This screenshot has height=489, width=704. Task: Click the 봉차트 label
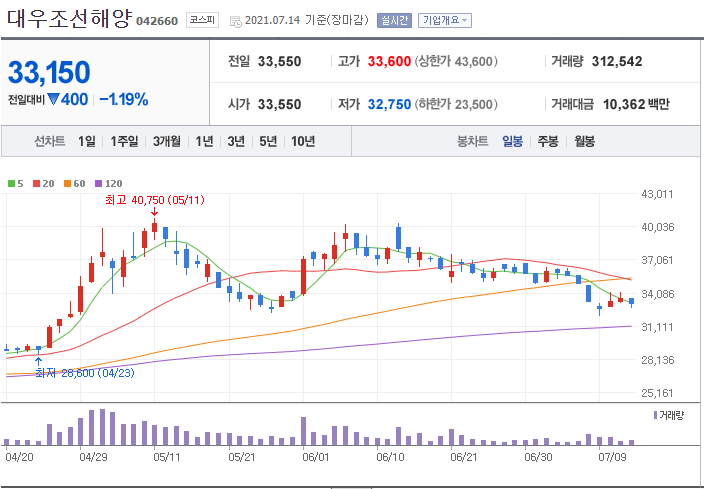tap(472, 141)
